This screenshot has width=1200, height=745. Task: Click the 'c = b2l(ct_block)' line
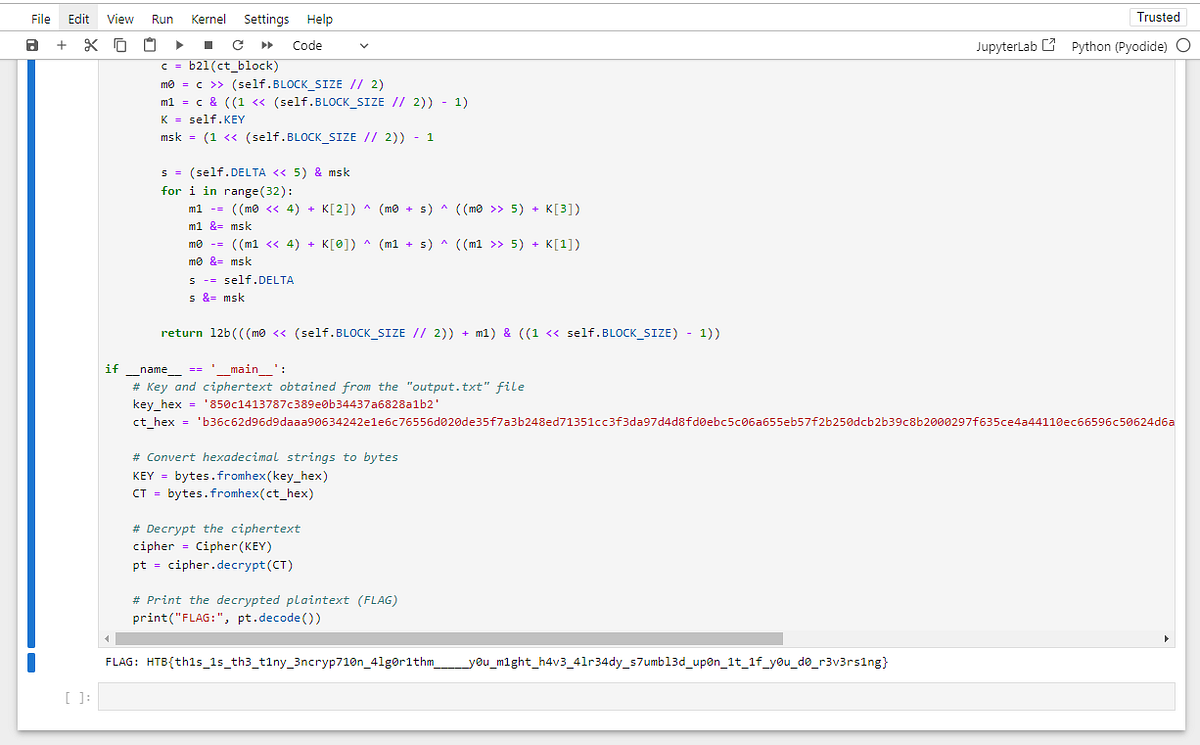(x=219, y=66)
